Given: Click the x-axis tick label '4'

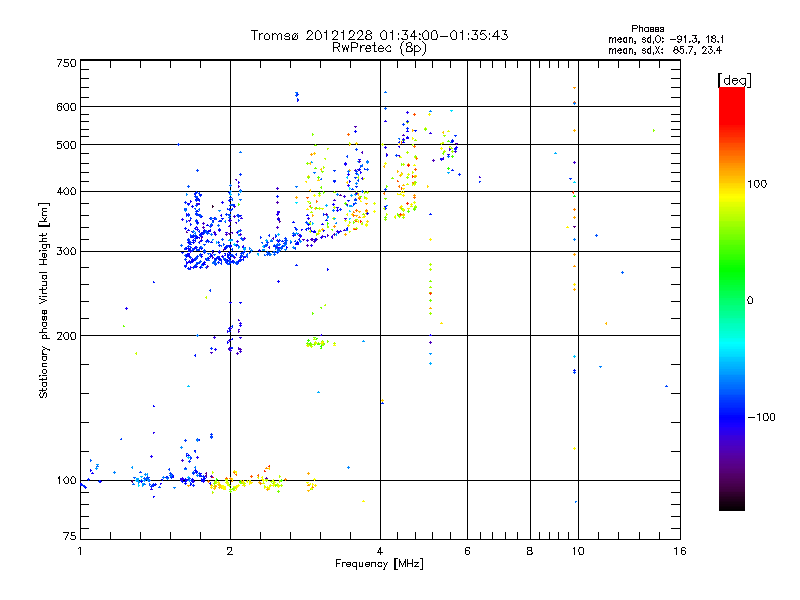Looking at the screenshot, I should 380,551.
